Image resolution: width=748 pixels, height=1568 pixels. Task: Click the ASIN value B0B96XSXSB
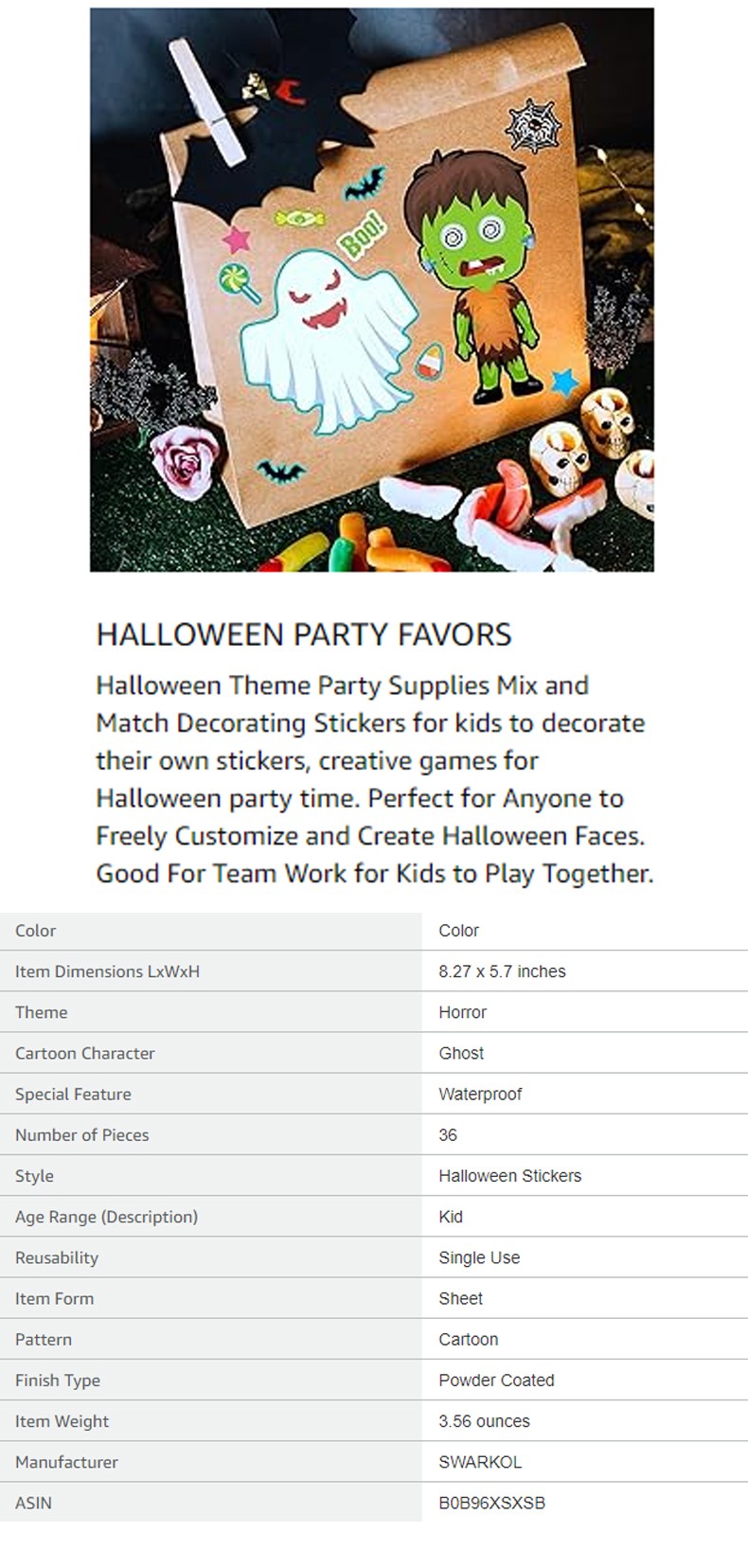click(x=492, y=1502)
